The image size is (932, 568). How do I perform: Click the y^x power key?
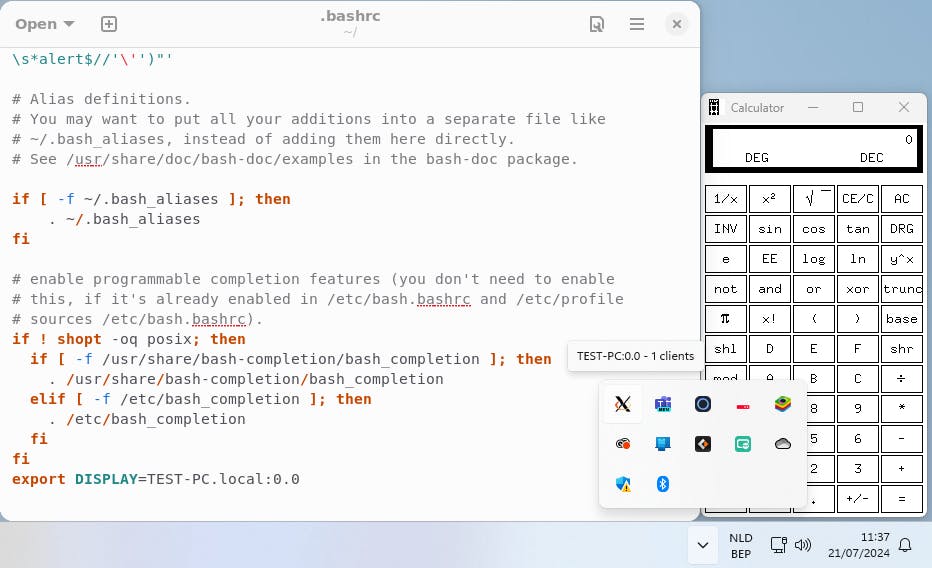[902, 259]
